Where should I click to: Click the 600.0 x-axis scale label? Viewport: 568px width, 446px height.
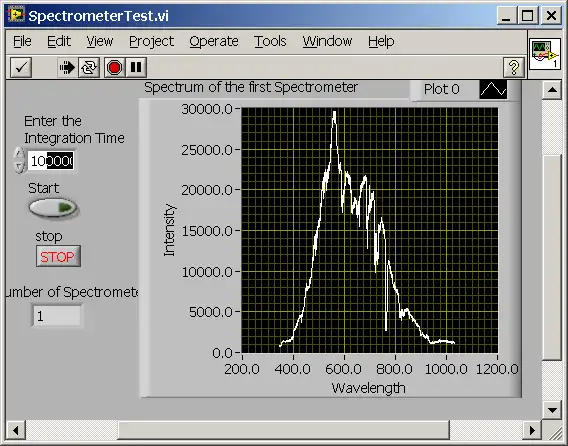343,369
